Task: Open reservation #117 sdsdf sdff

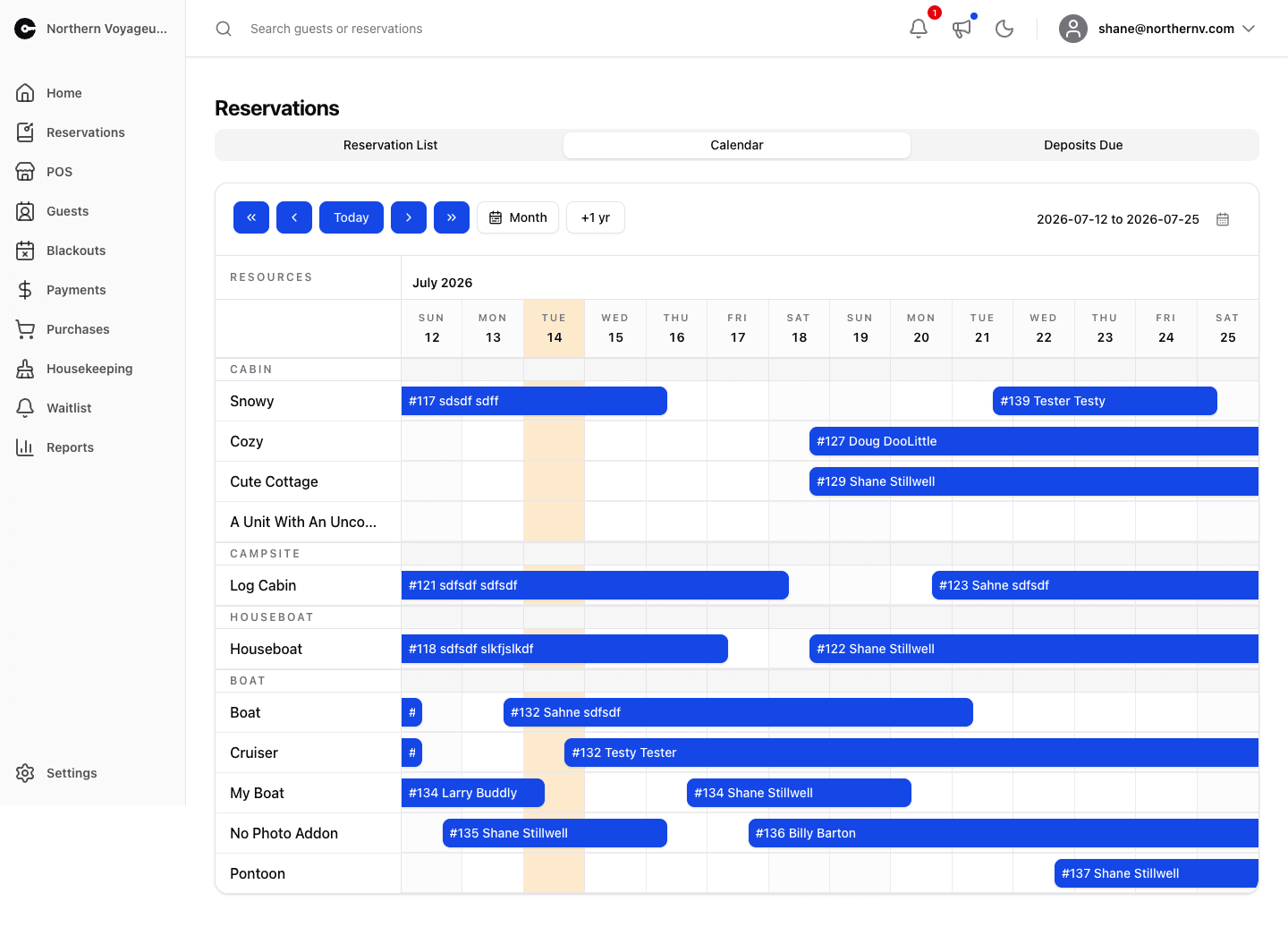Action: (534, 401)
